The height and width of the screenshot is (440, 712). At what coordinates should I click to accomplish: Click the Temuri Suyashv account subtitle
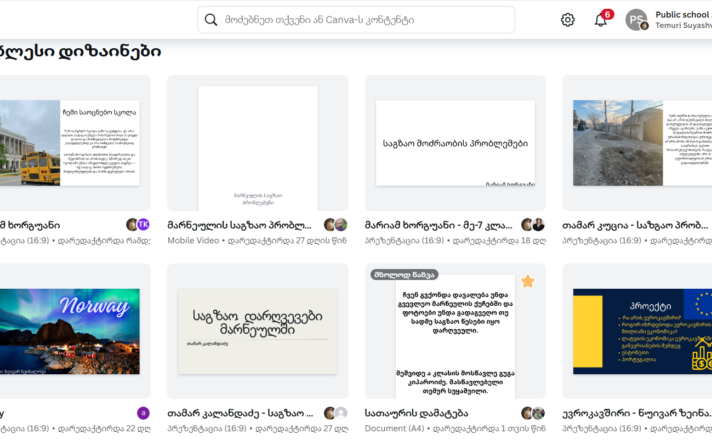coord(683,25)
